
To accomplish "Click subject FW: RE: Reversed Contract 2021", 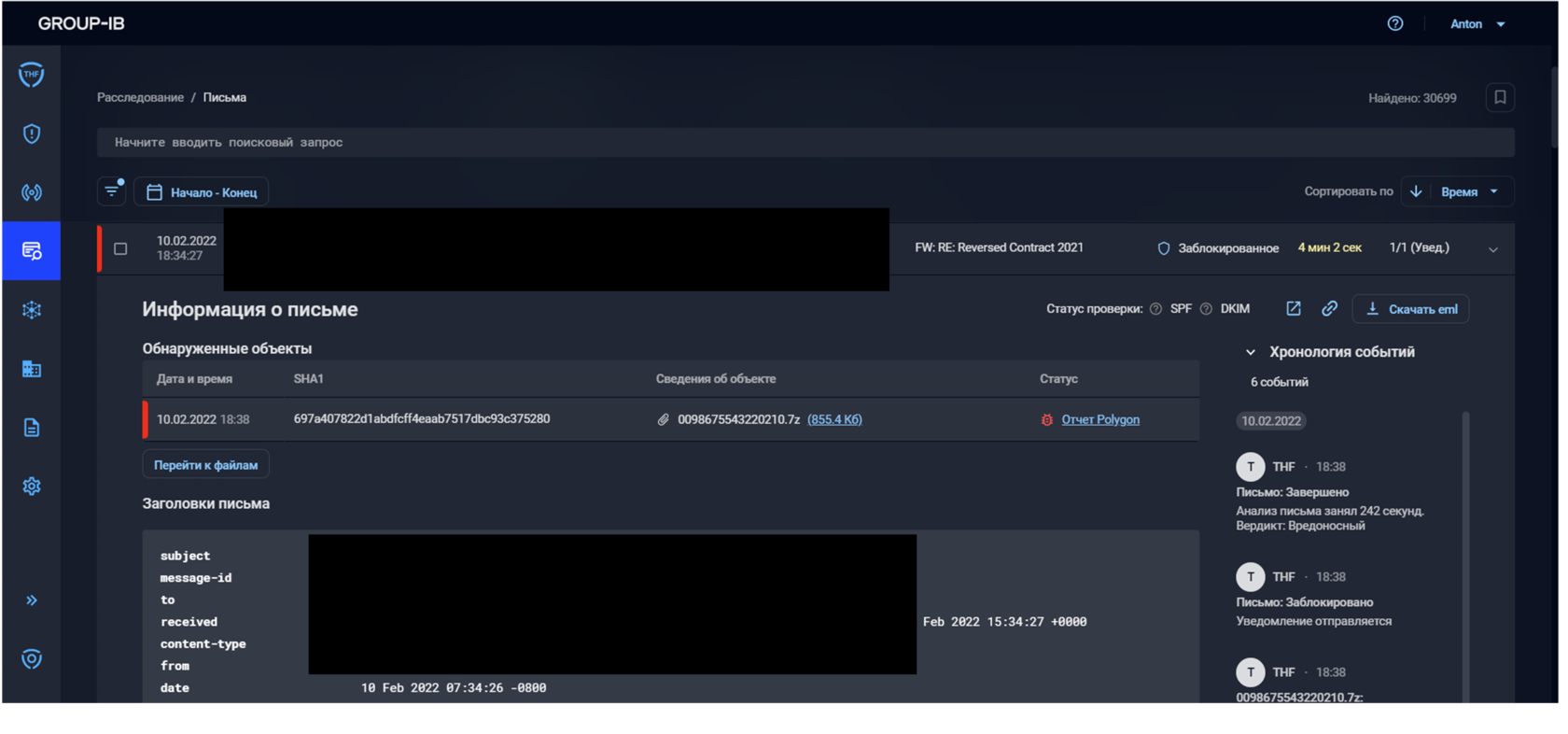I will point(999,247).
